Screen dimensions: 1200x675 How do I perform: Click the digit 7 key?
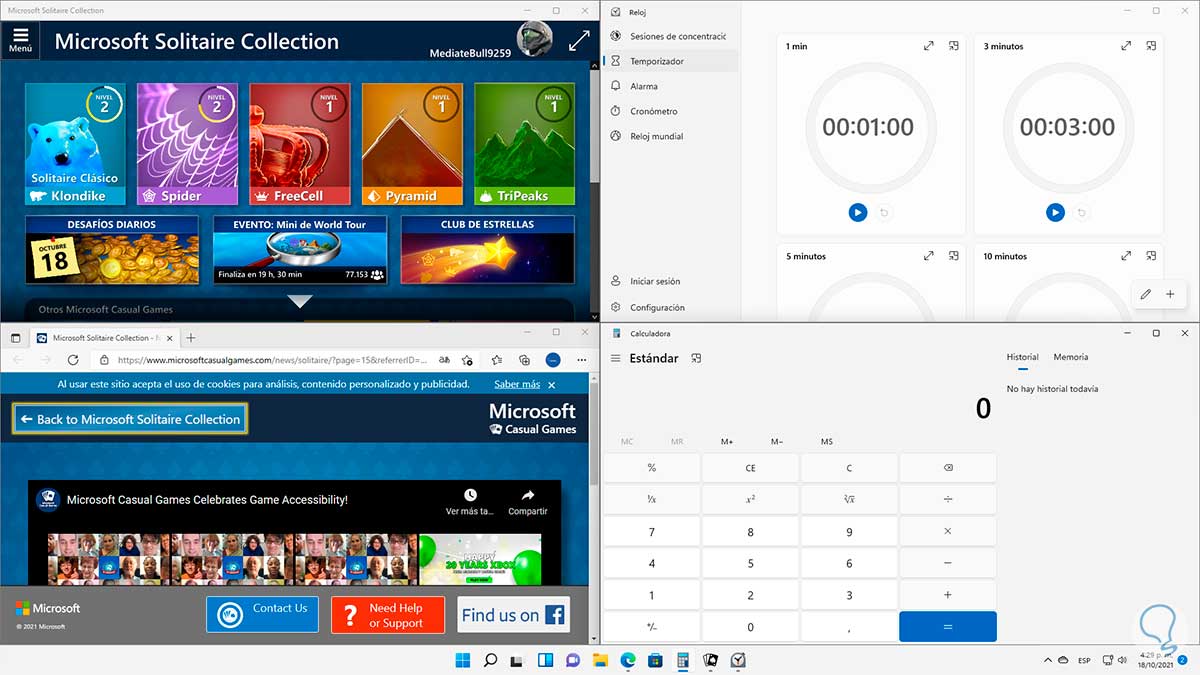tap(652, 532)
